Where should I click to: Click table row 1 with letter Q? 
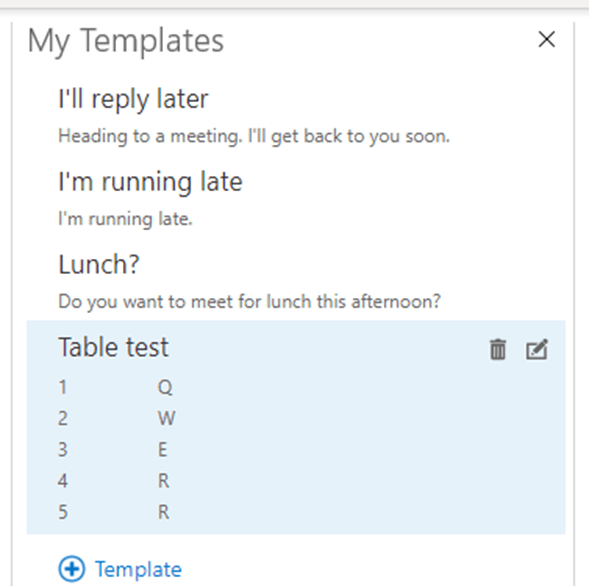click(x=116, y=387)
